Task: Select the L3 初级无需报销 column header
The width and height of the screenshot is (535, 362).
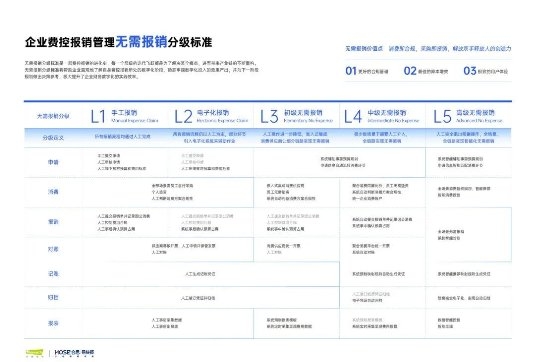Action: click(297, 116)
